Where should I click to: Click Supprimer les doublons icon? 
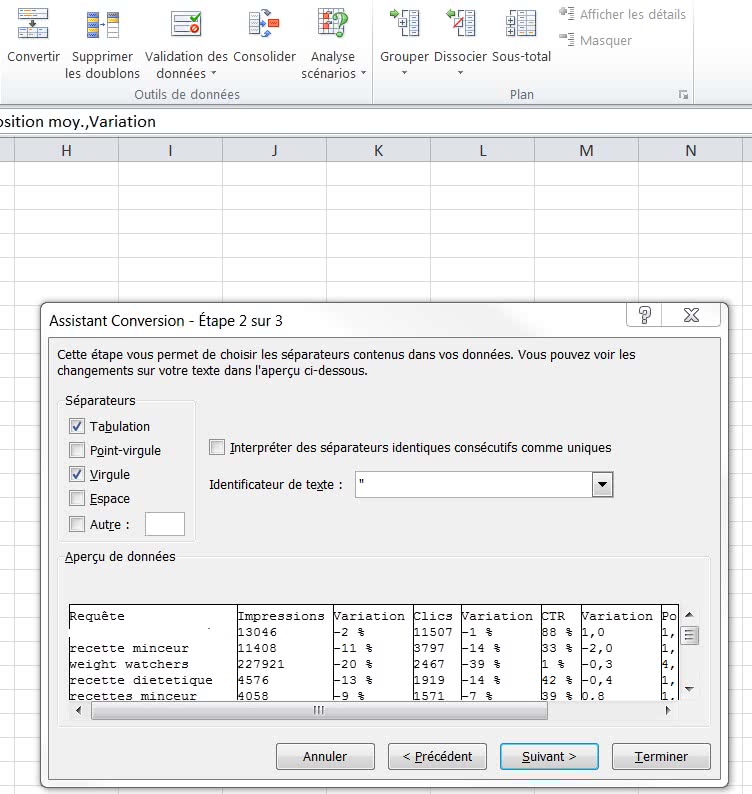point(103,25)
